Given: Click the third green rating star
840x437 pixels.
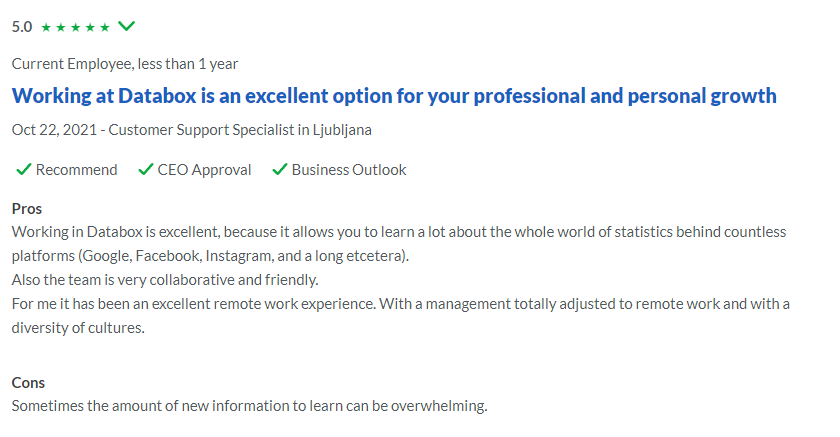Looking at the screenshot, I should click(x=76, y=27).
